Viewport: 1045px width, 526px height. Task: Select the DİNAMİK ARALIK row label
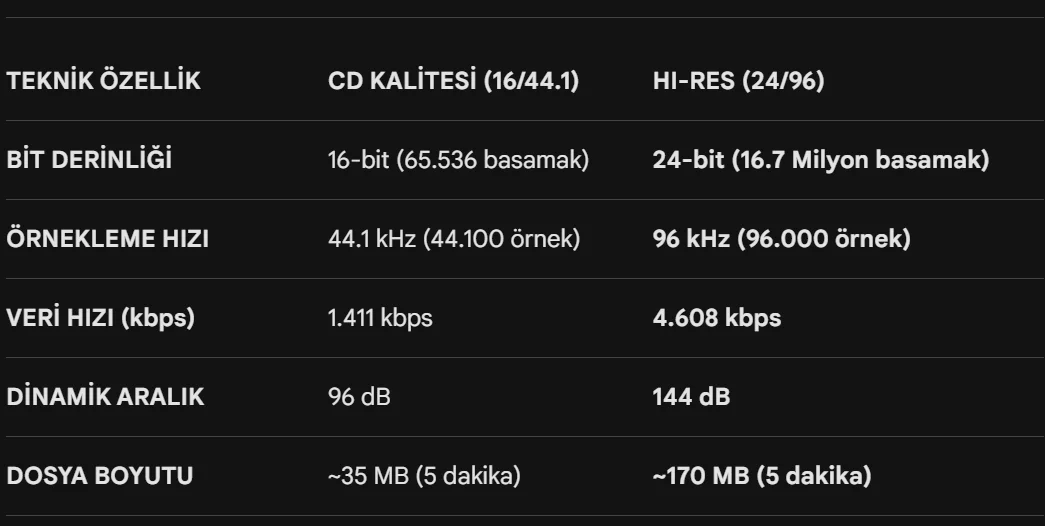(105, 397)
